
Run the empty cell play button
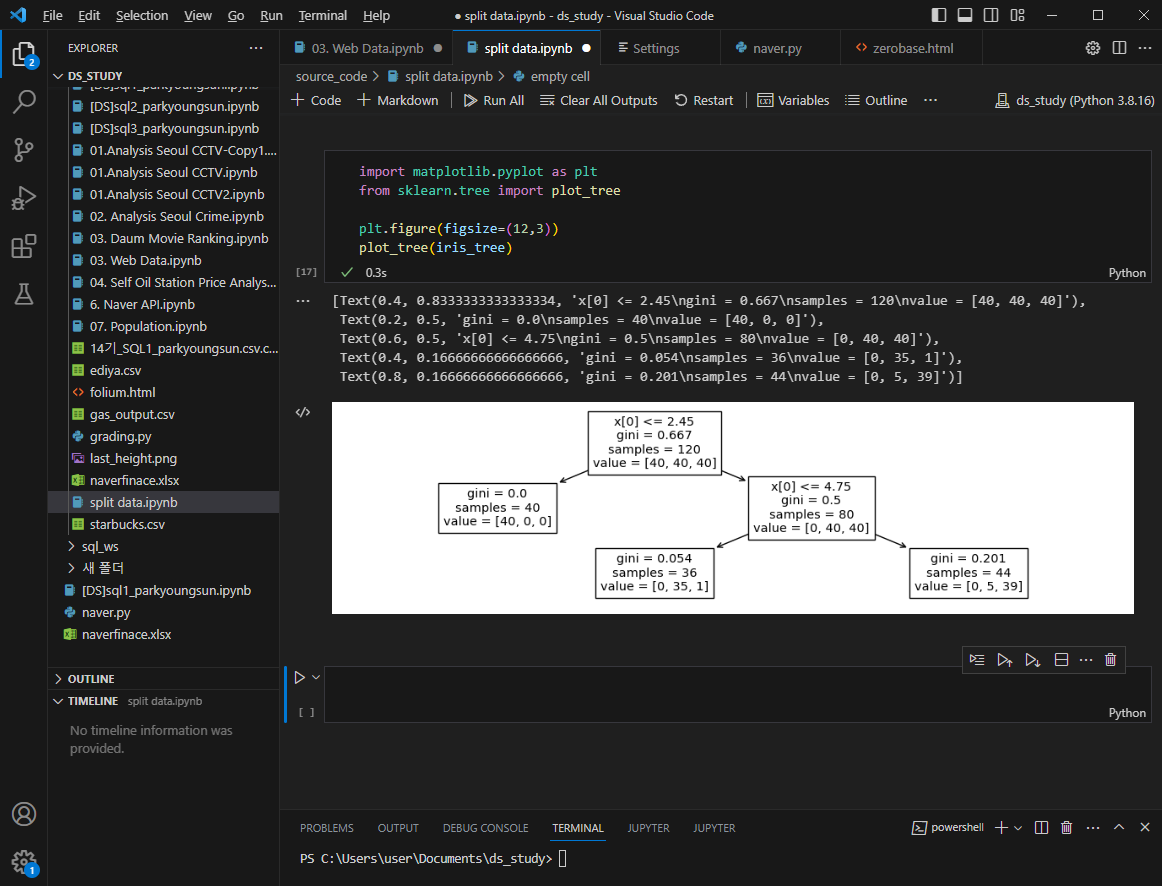point(299,677)
